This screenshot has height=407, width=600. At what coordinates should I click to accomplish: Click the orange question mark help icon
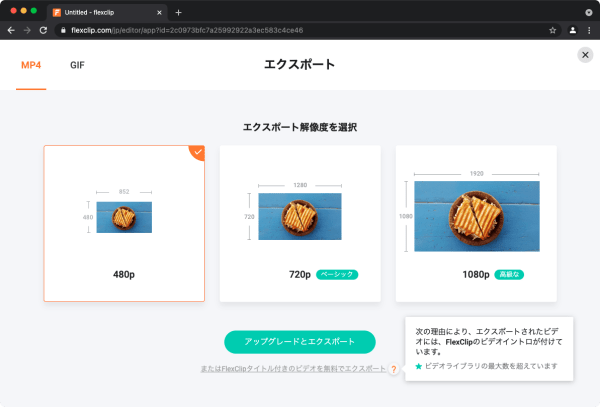tap(393, 369)
